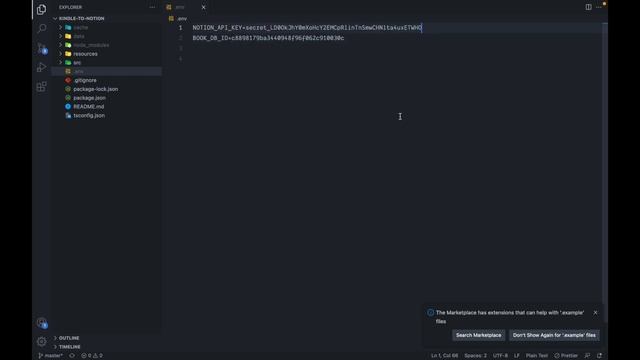
Task: Select the resources folder name
Action: click(85, 54)
